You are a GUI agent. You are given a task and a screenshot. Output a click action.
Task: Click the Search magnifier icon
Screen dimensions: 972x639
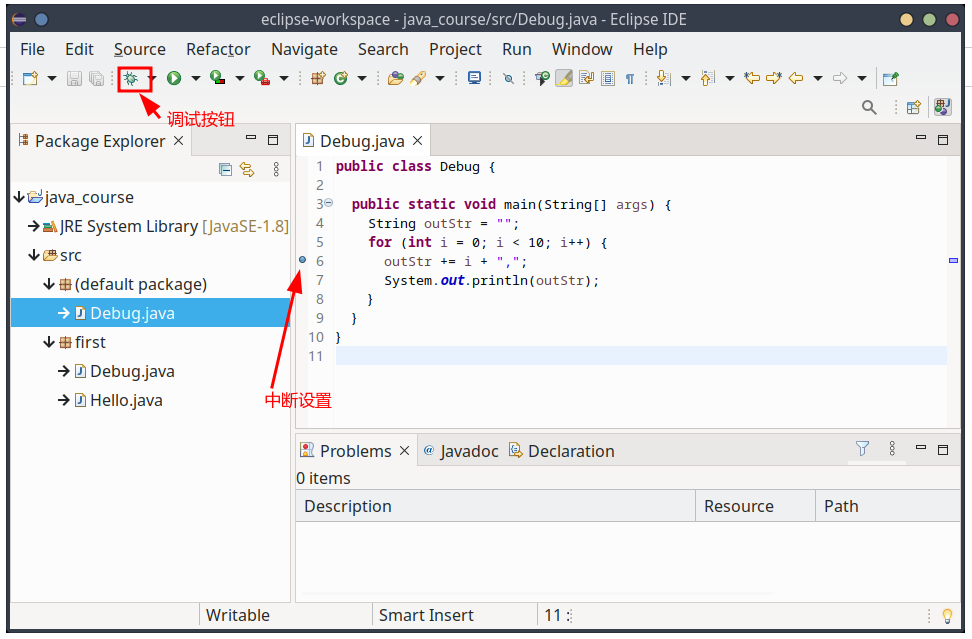tap(869, 107)
